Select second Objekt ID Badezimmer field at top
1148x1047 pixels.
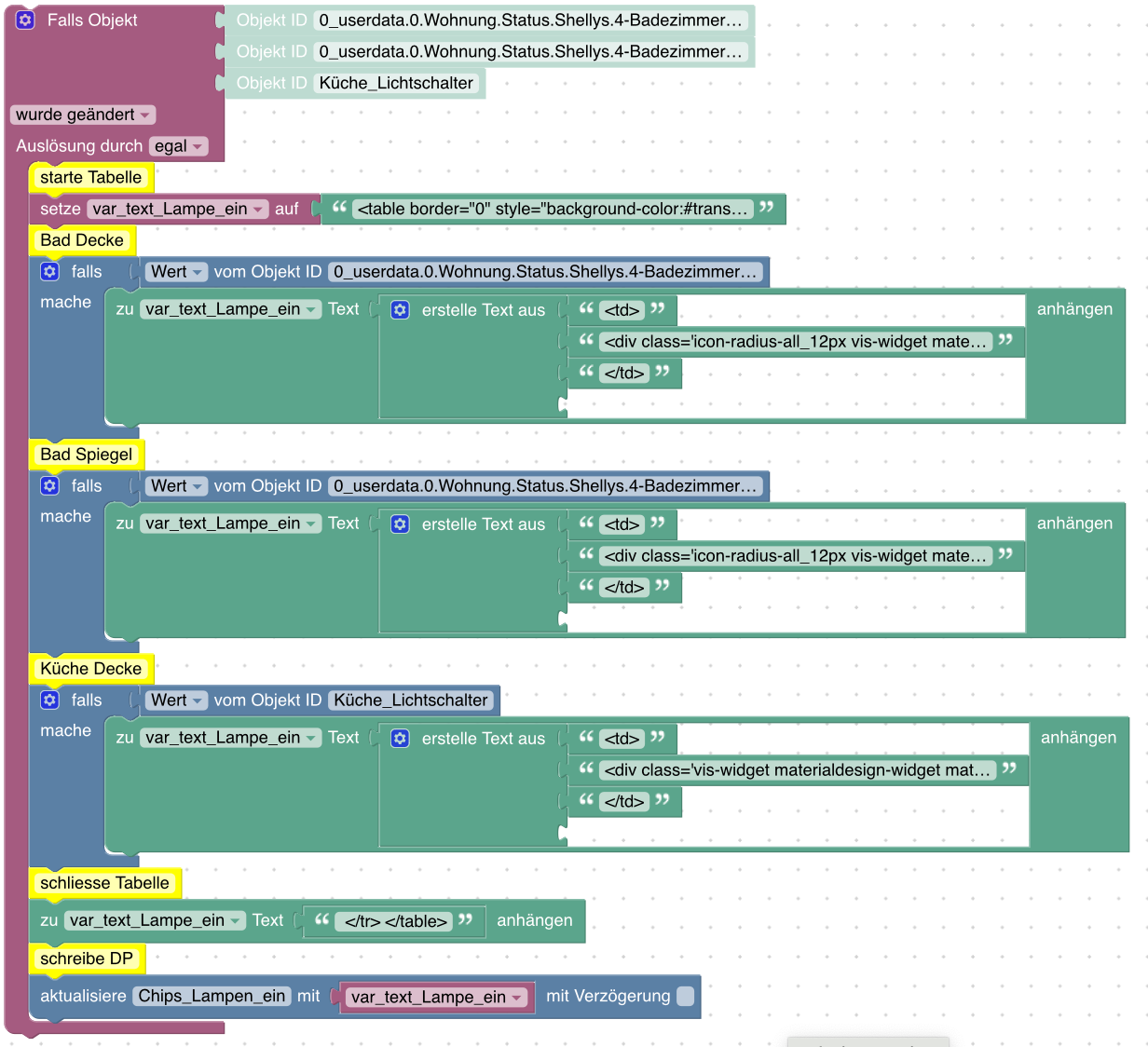click(530, 51)
